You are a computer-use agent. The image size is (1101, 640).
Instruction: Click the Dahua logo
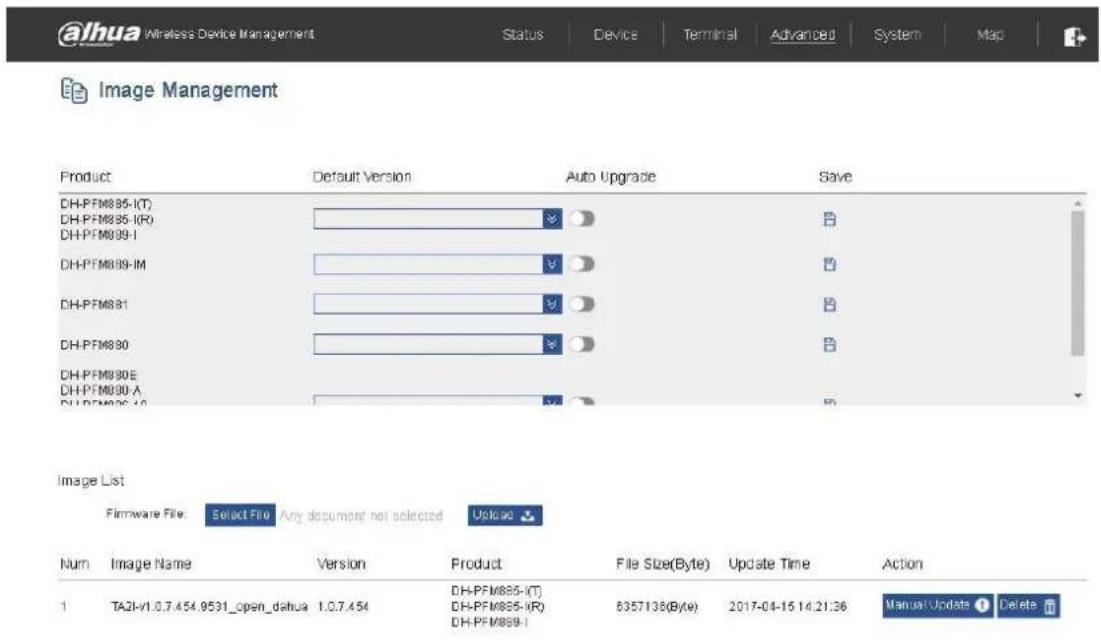(x=99, y=34)
